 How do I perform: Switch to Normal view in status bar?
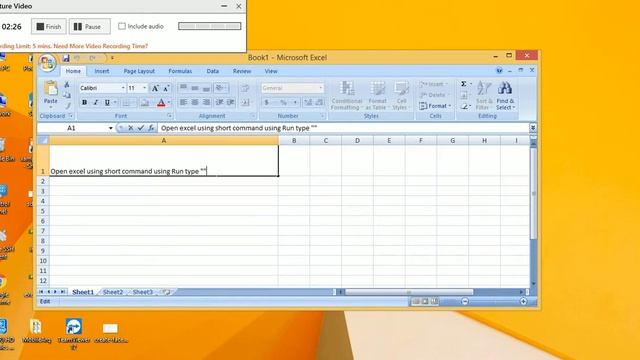[416, 301]
